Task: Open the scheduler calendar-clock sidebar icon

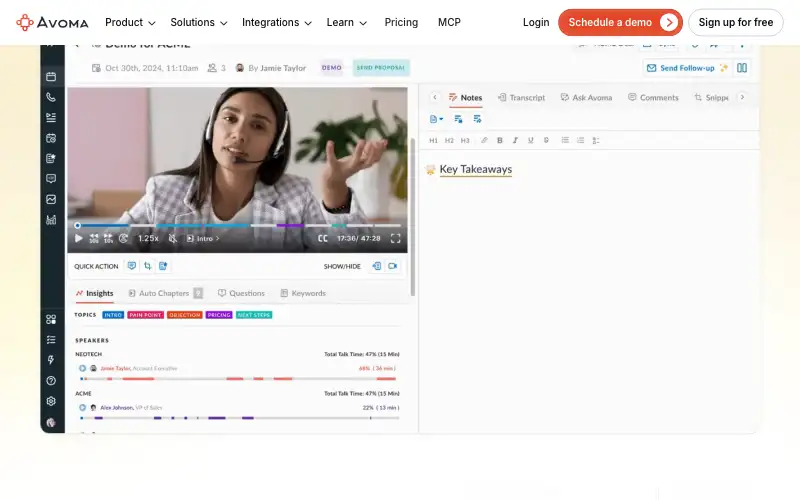Action: (x=51, y=138)
